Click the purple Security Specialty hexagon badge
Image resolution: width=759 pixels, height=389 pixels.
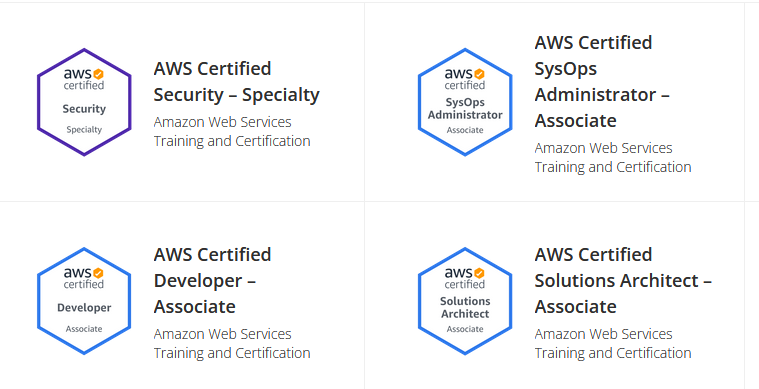click(84, 102)
